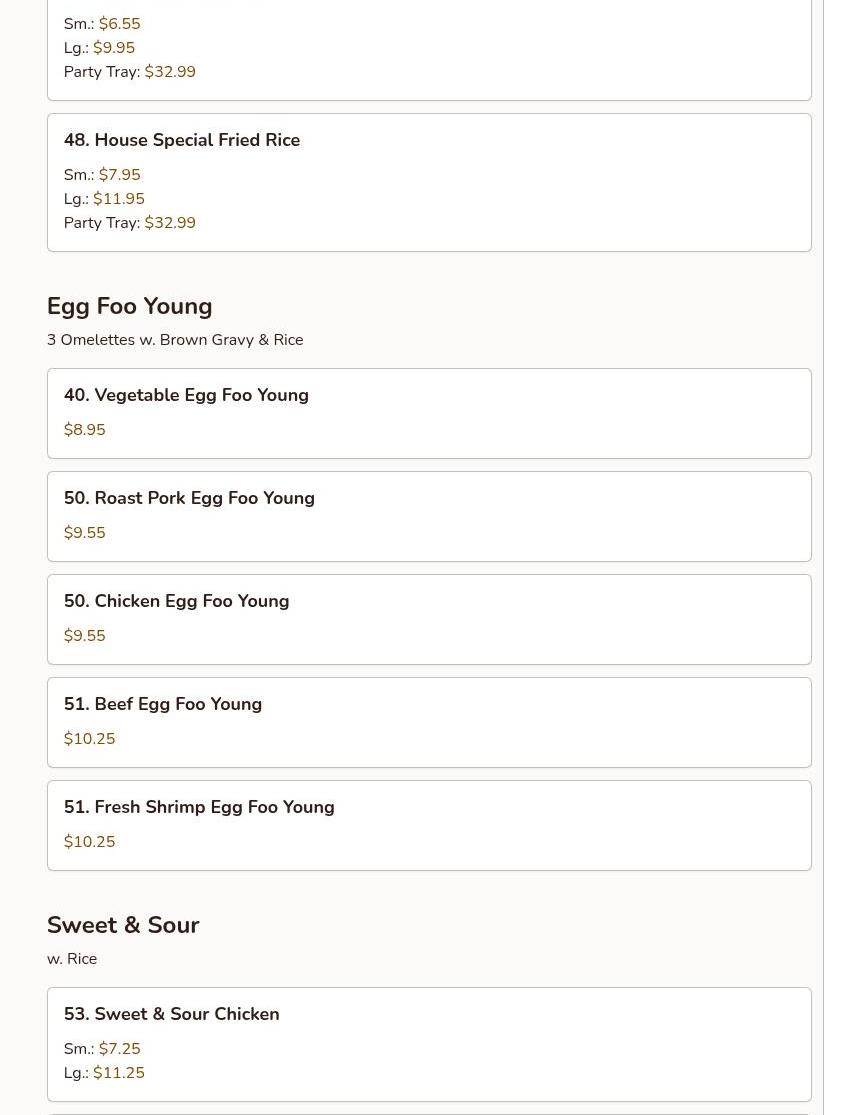The height and width of the screenshot is (1115, 844).
Task: Click the Beef Egg Foo Young $10.25 price
Action: 90,739
